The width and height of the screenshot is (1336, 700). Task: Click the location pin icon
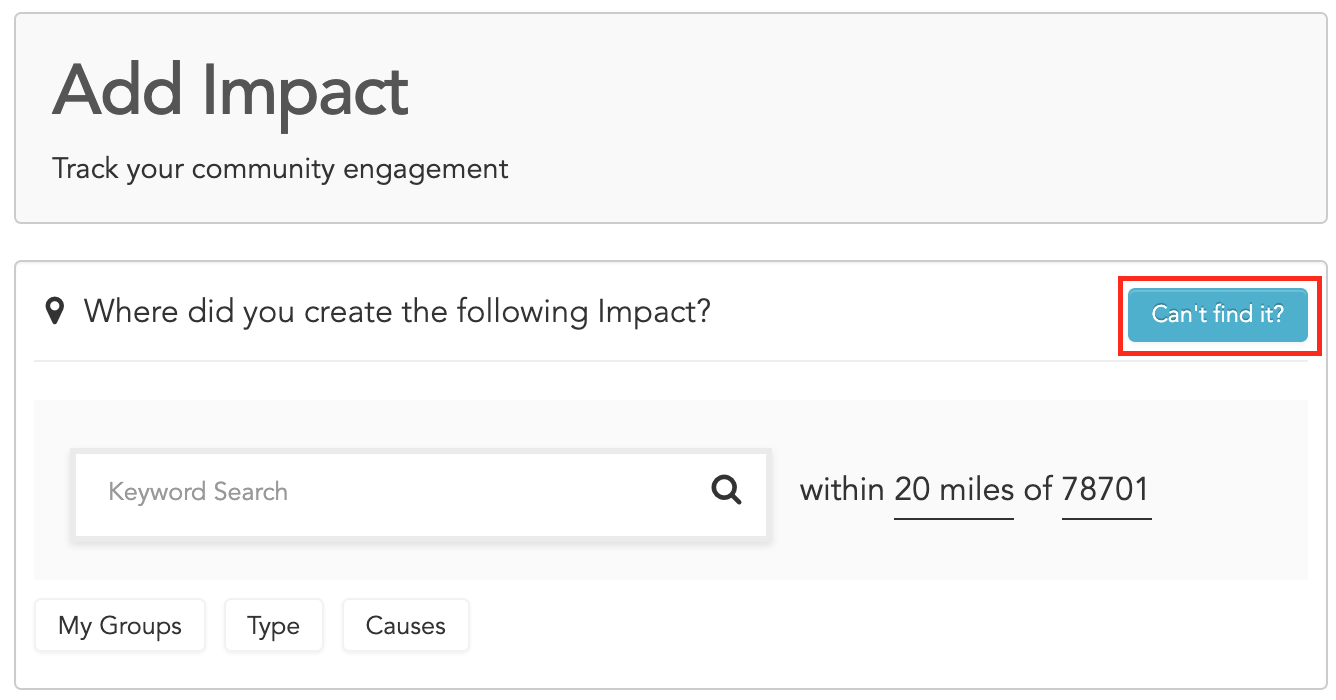point(56,312)
